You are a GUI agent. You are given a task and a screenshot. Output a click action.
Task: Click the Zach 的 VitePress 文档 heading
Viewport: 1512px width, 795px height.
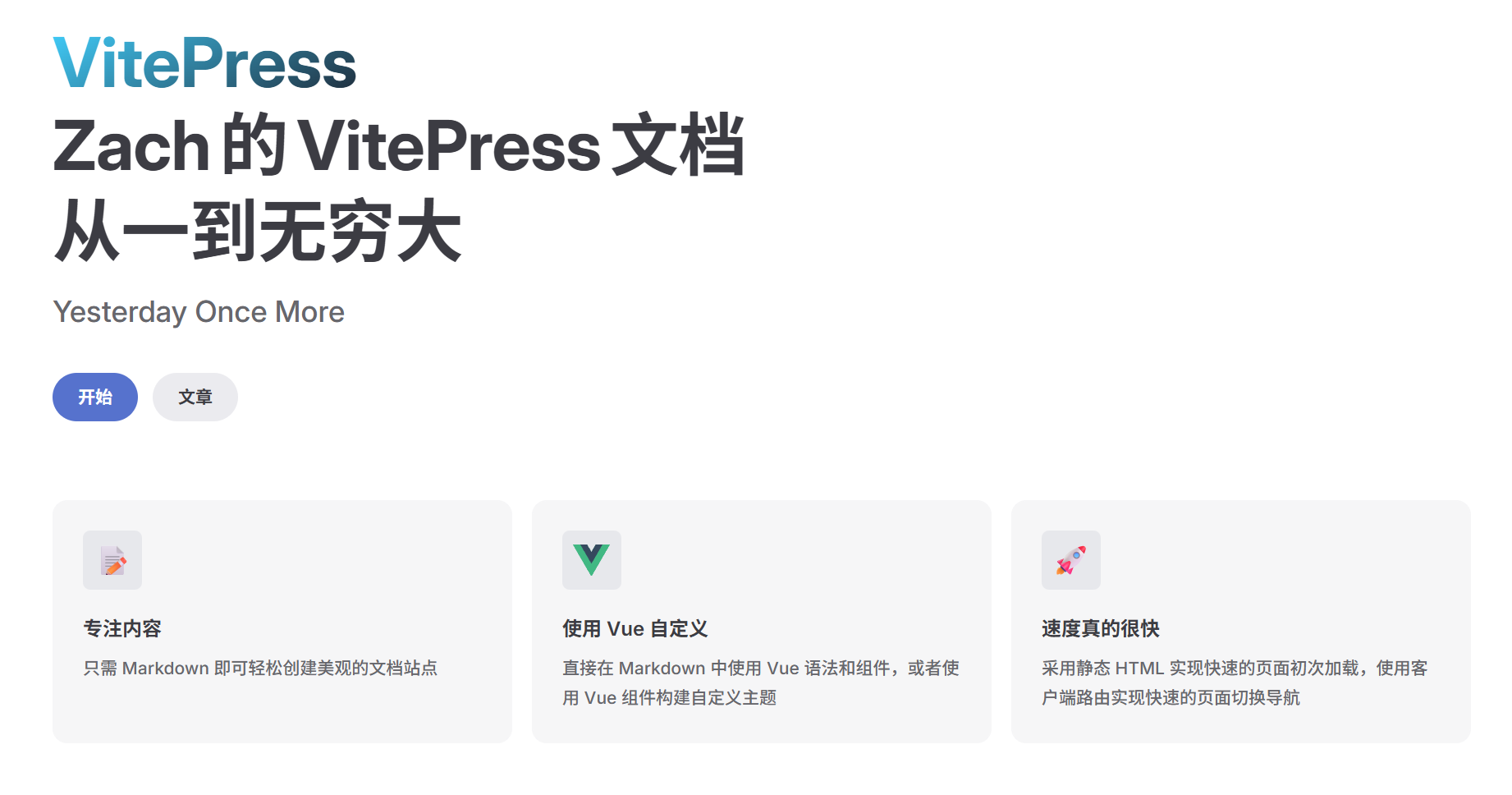[399, 145]
